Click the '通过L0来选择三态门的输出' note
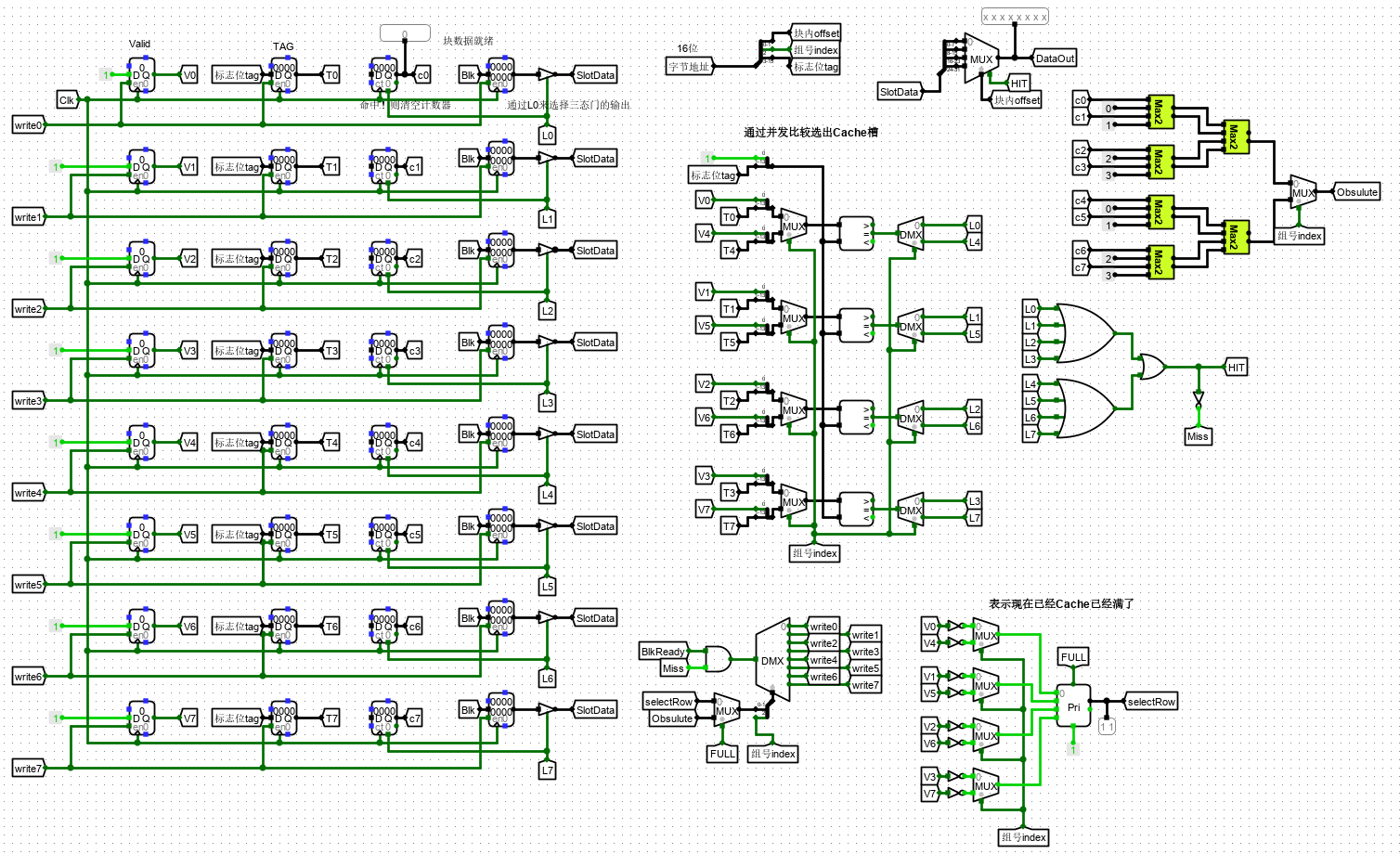Screen dimensions: 1400x854 point(568,105)
